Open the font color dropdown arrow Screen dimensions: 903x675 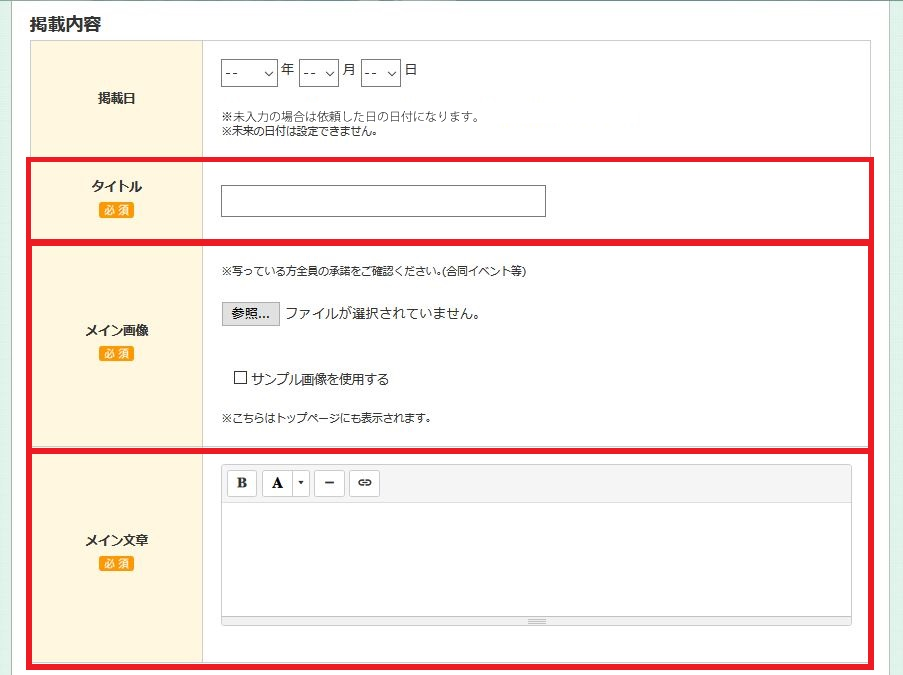301,483
